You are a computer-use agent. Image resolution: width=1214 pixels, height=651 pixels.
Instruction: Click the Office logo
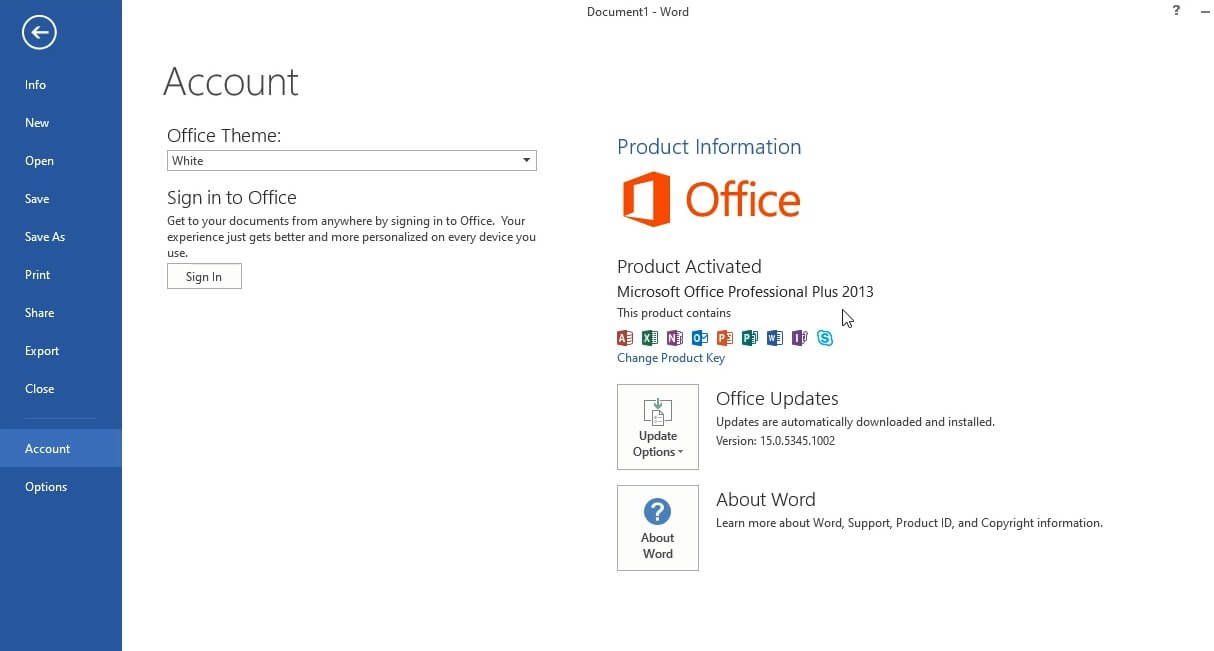tap(711, 199)
